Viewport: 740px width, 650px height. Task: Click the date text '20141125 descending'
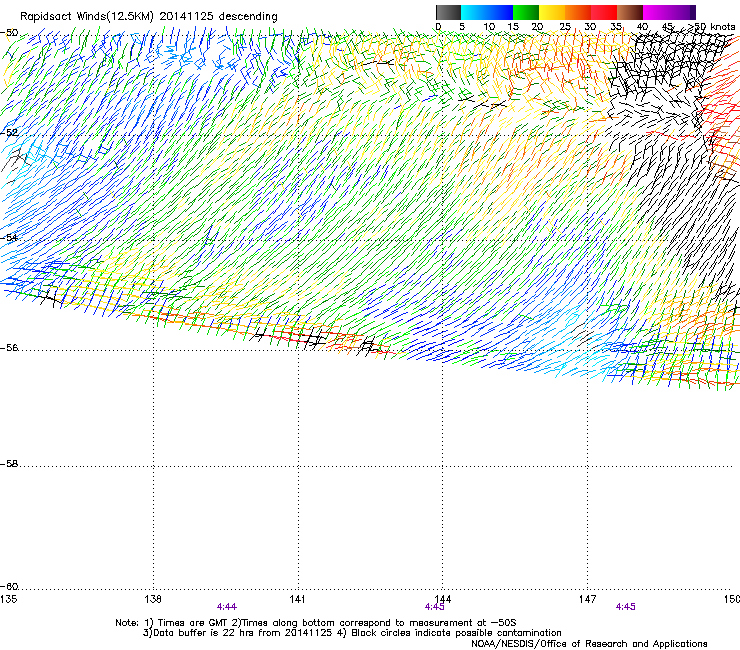click(219, 17)
